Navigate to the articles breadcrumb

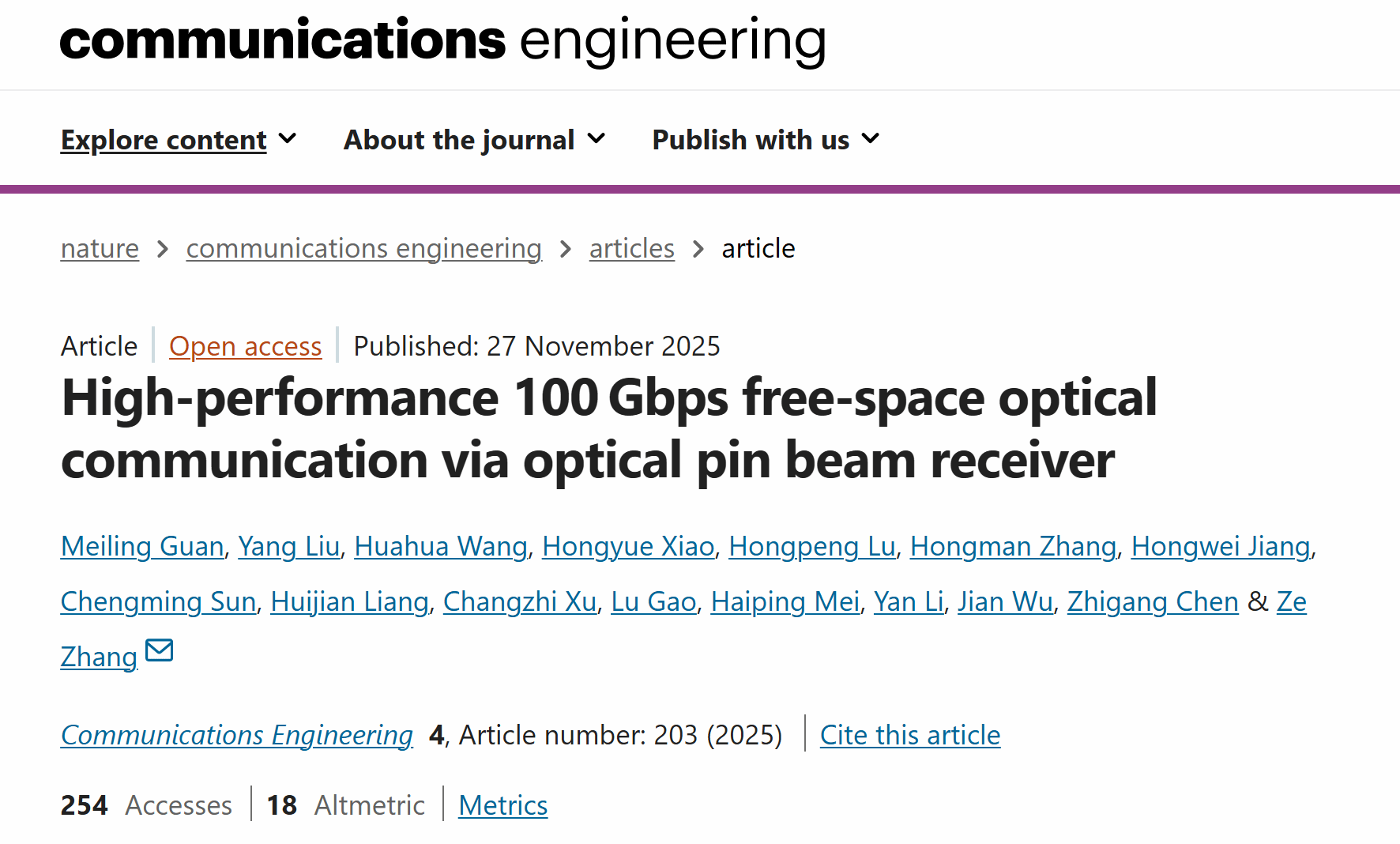(x=631, y=249)
